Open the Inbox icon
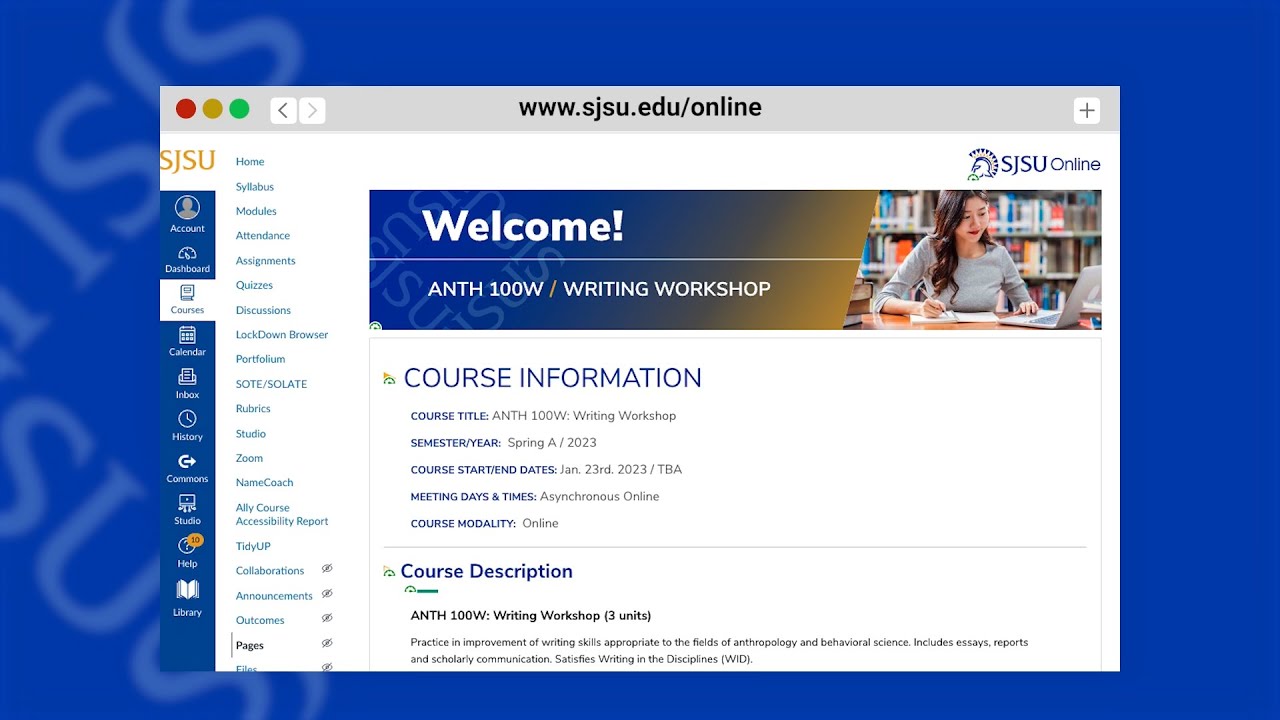Viewport: 1280px width, 720px height. tap(187, 377)
